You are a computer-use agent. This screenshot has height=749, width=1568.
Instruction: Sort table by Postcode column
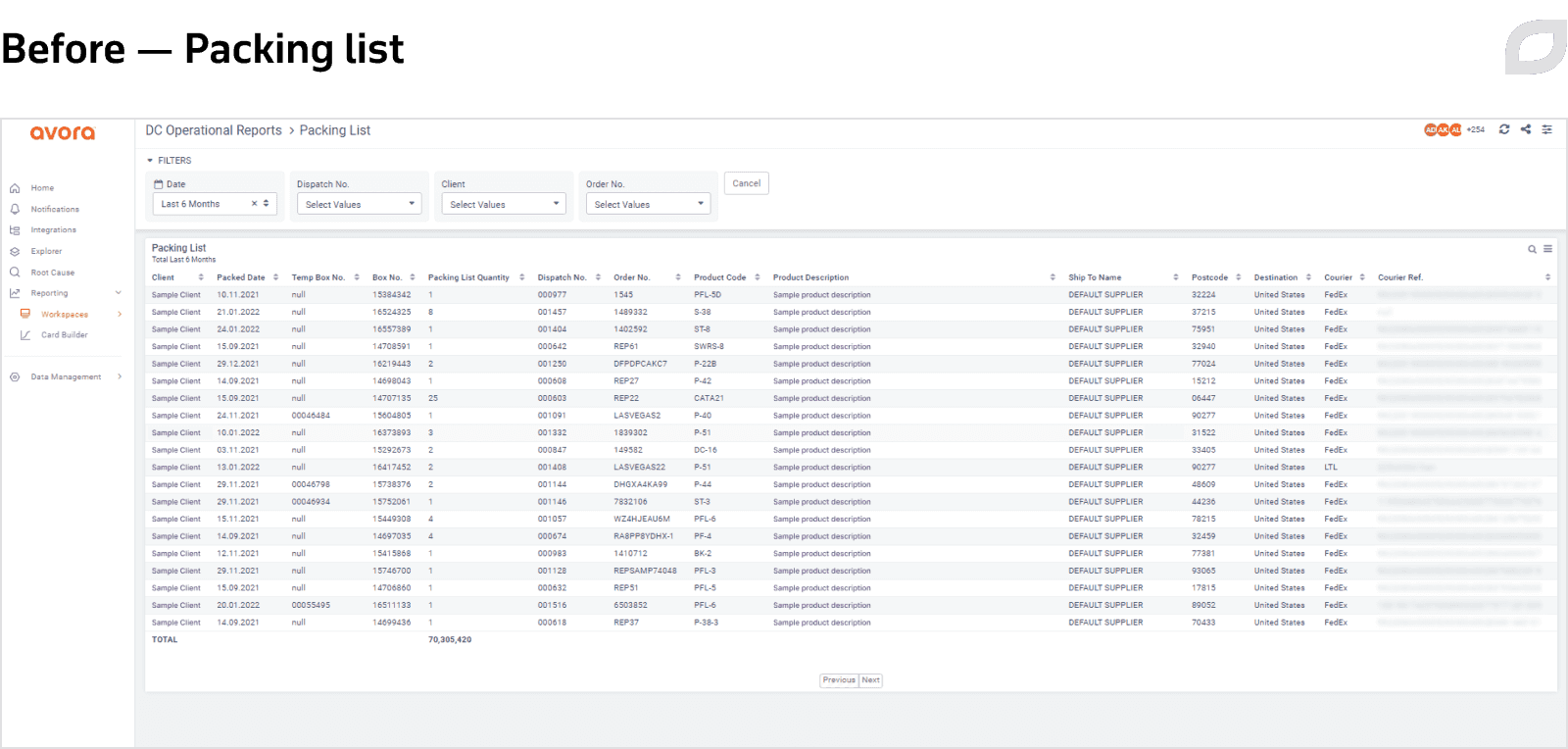1239,277
